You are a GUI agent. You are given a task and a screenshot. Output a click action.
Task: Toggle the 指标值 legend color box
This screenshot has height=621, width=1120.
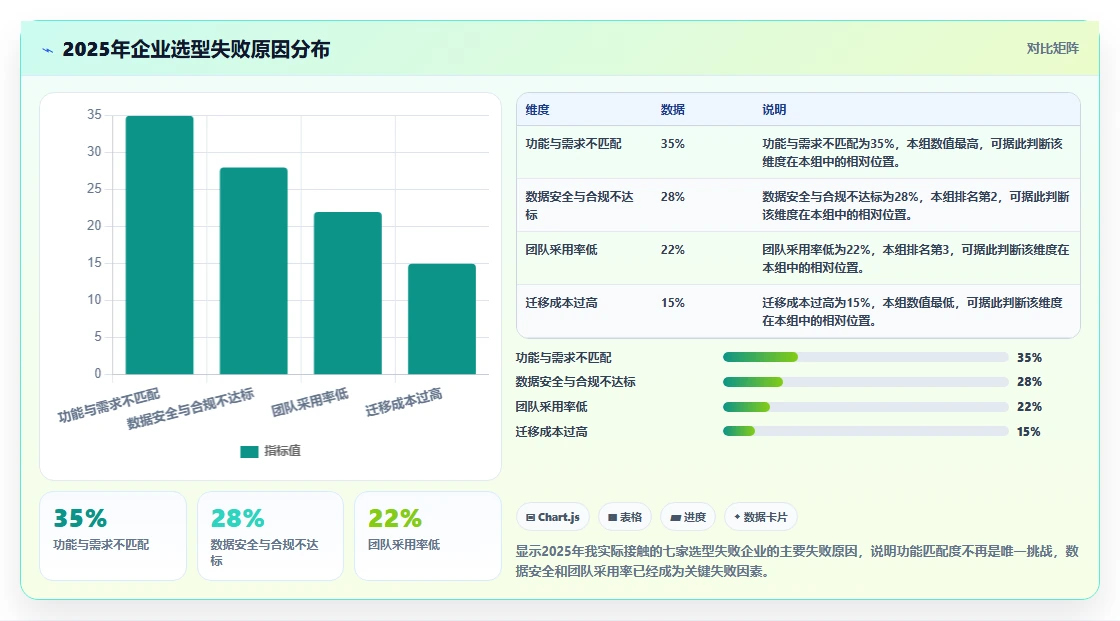tap(249, 452)
